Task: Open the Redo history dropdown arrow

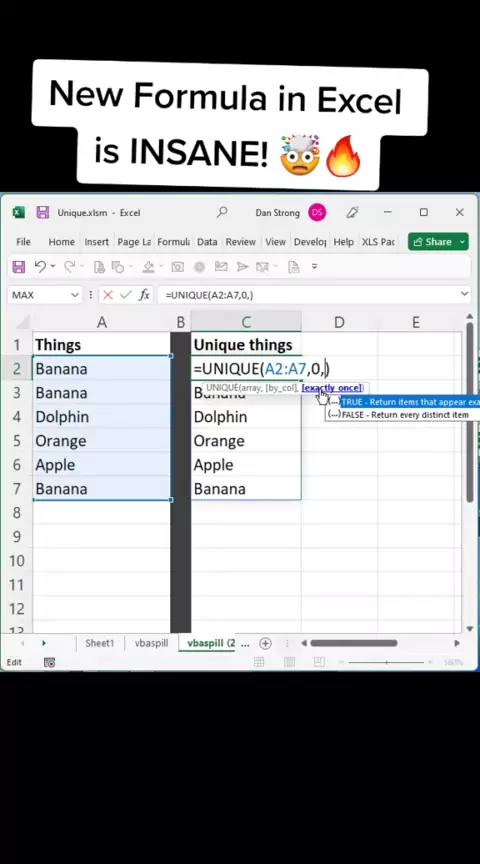Action: 82,266
